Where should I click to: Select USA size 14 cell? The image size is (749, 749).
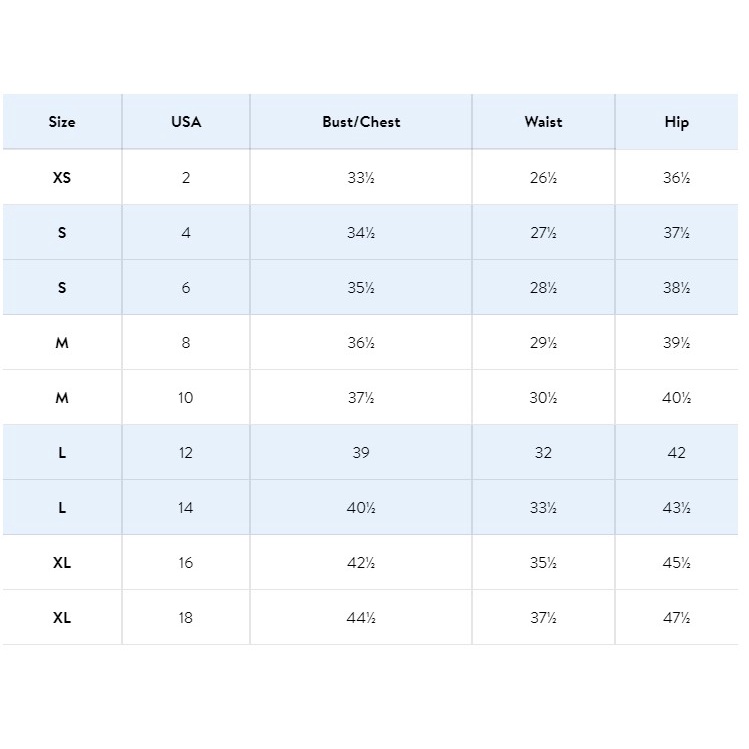[x=186, y=508]
